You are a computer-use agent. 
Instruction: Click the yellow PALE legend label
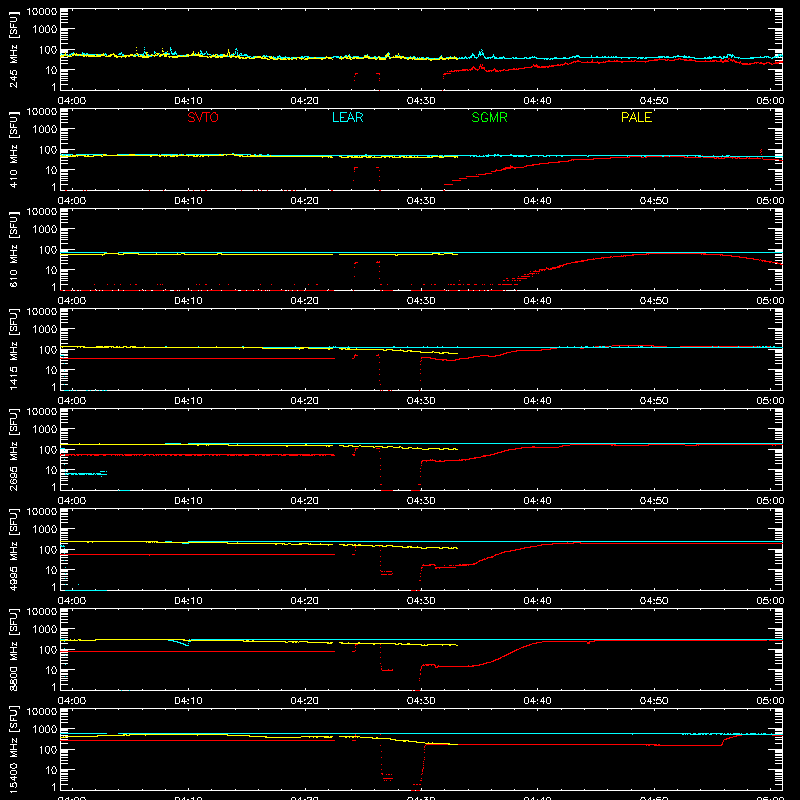(x=636, y=117)
